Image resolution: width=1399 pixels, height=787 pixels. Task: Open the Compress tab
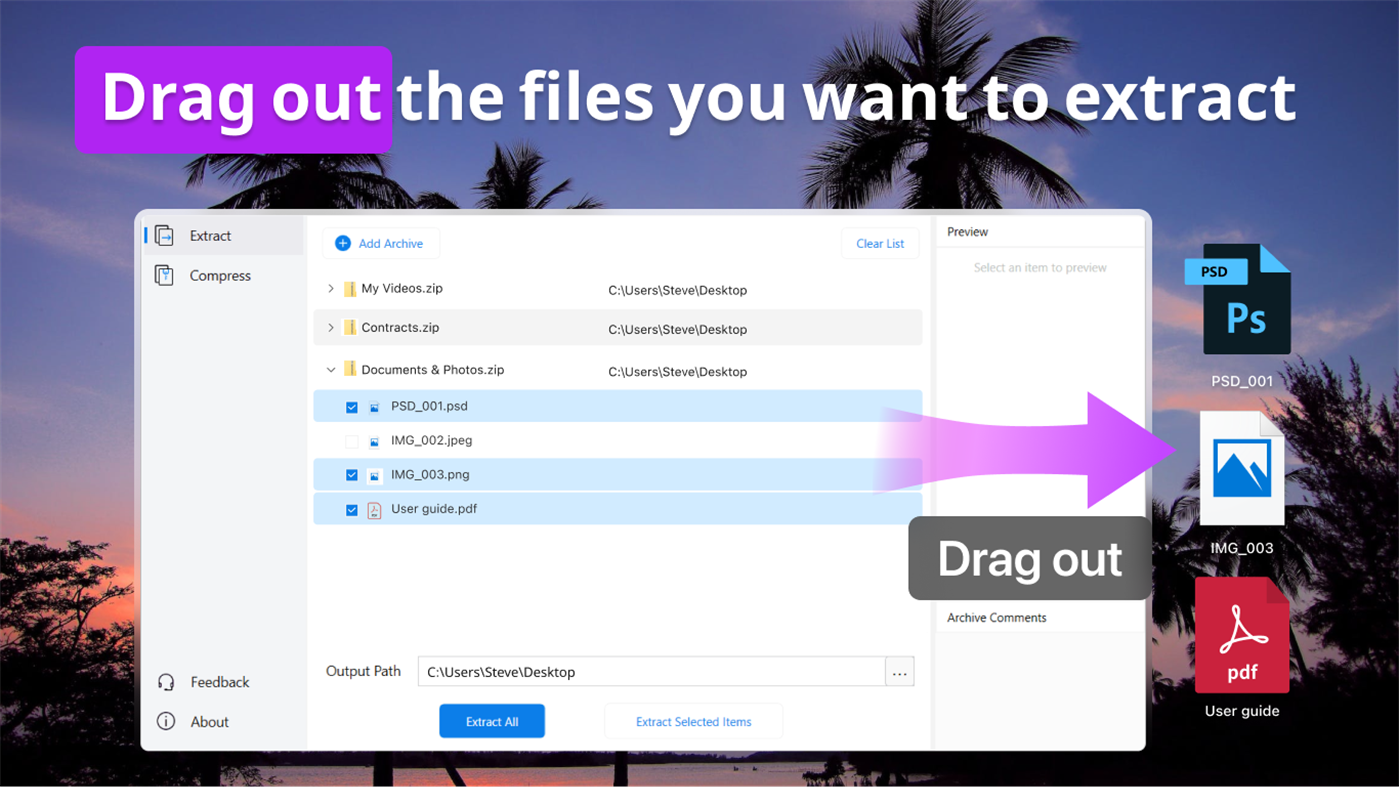(x=219, y=275)
